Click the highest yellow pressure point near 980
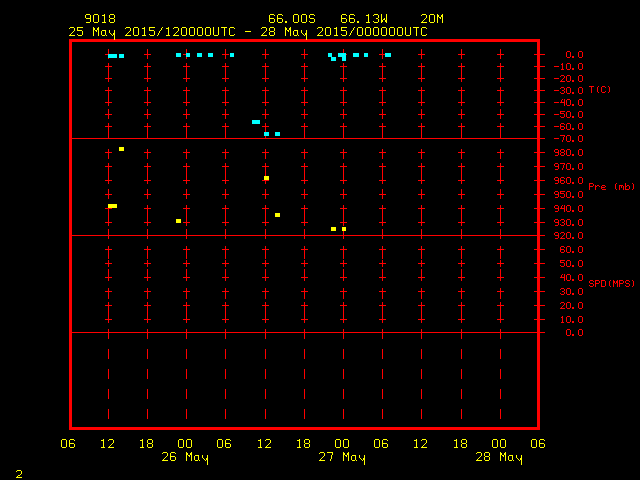640x480 pixels. [x=121, y=149]
